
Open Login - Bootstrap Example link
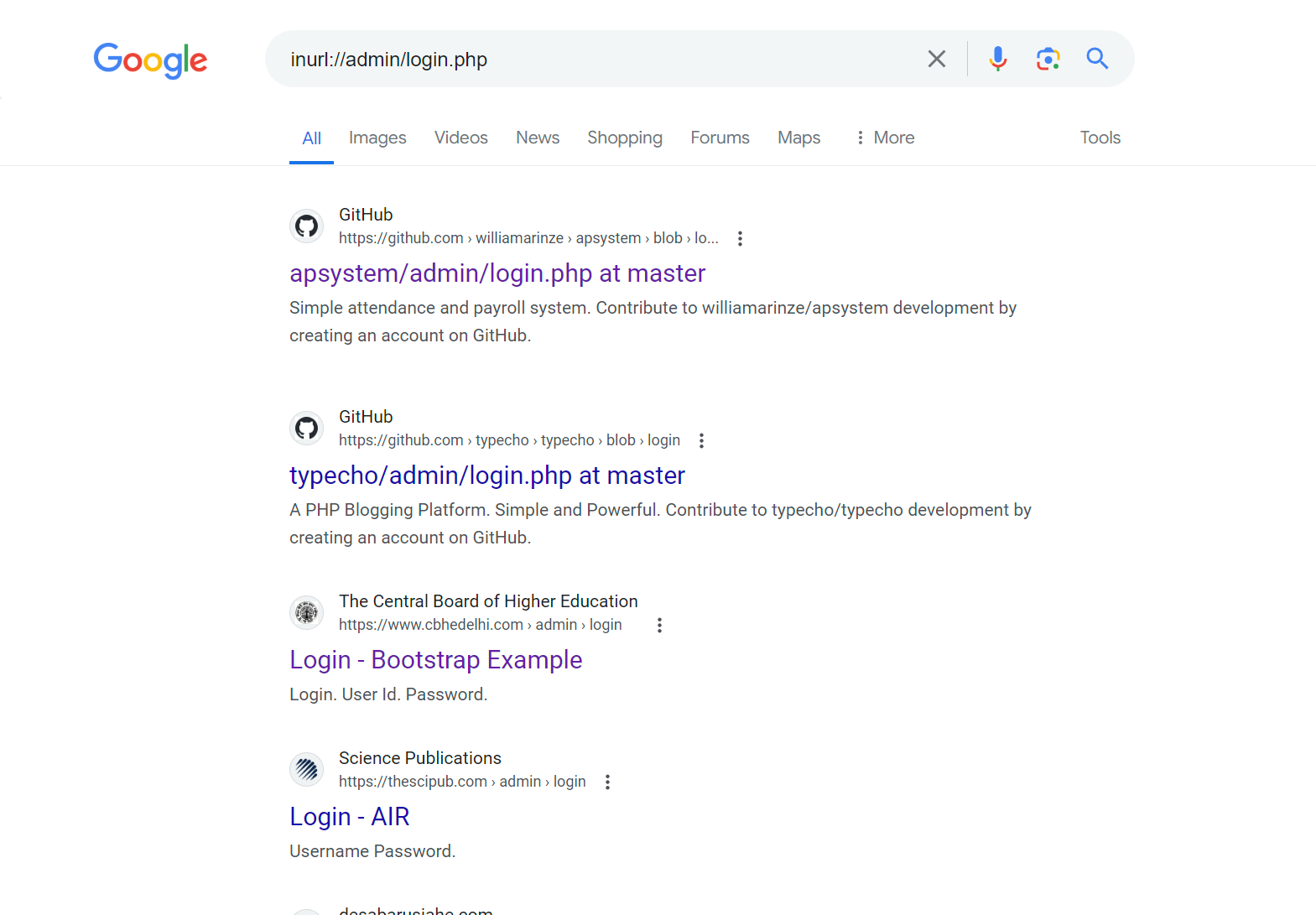coord(435,660)
